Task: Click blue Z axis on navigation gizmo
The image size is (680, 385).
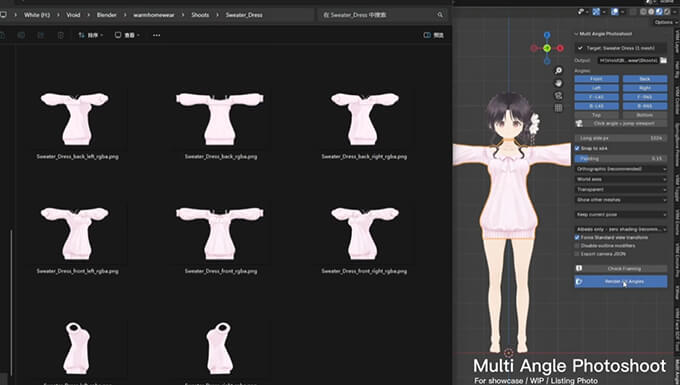Action: 547,35
